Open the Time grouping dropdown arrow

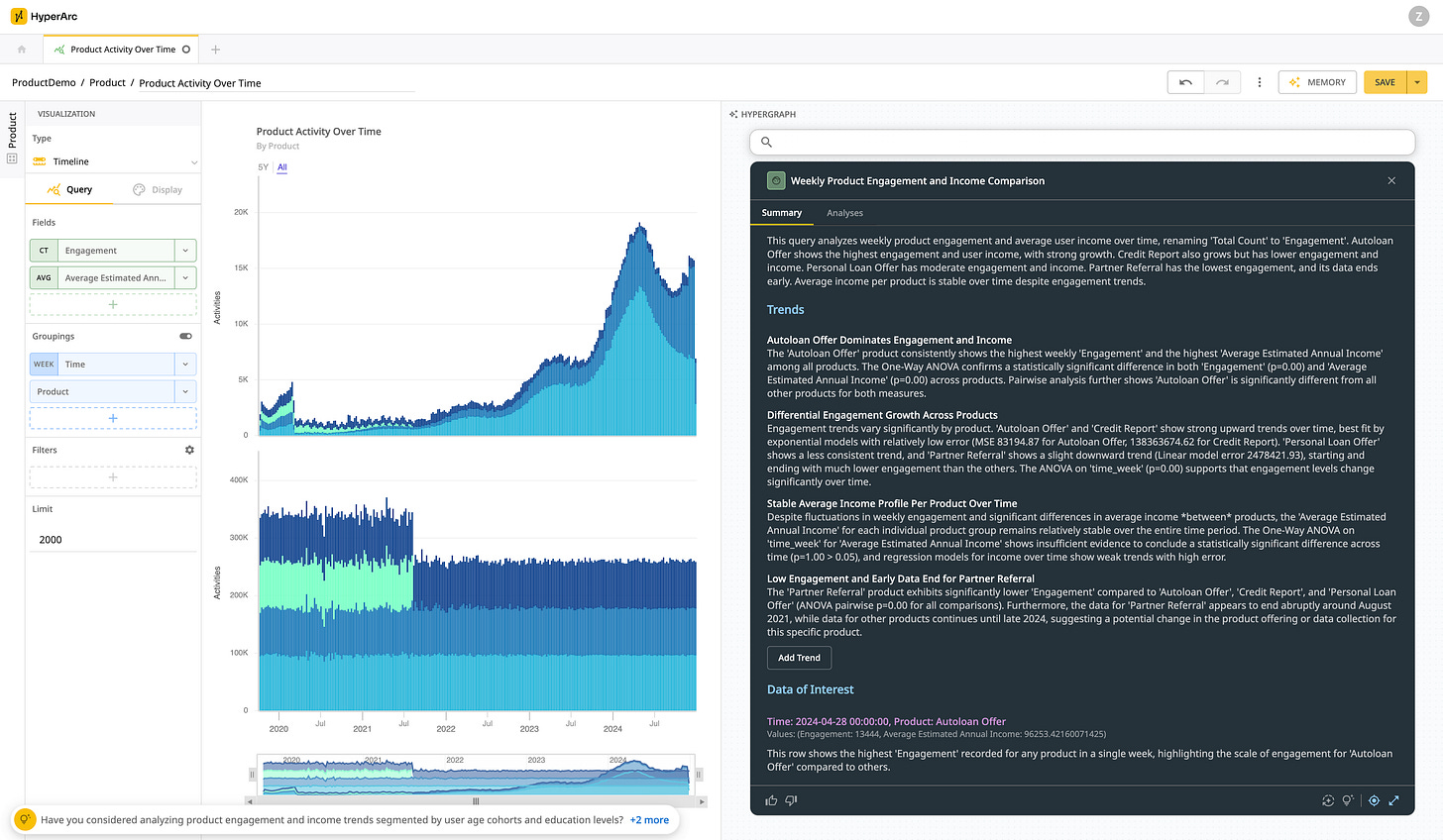185,365
